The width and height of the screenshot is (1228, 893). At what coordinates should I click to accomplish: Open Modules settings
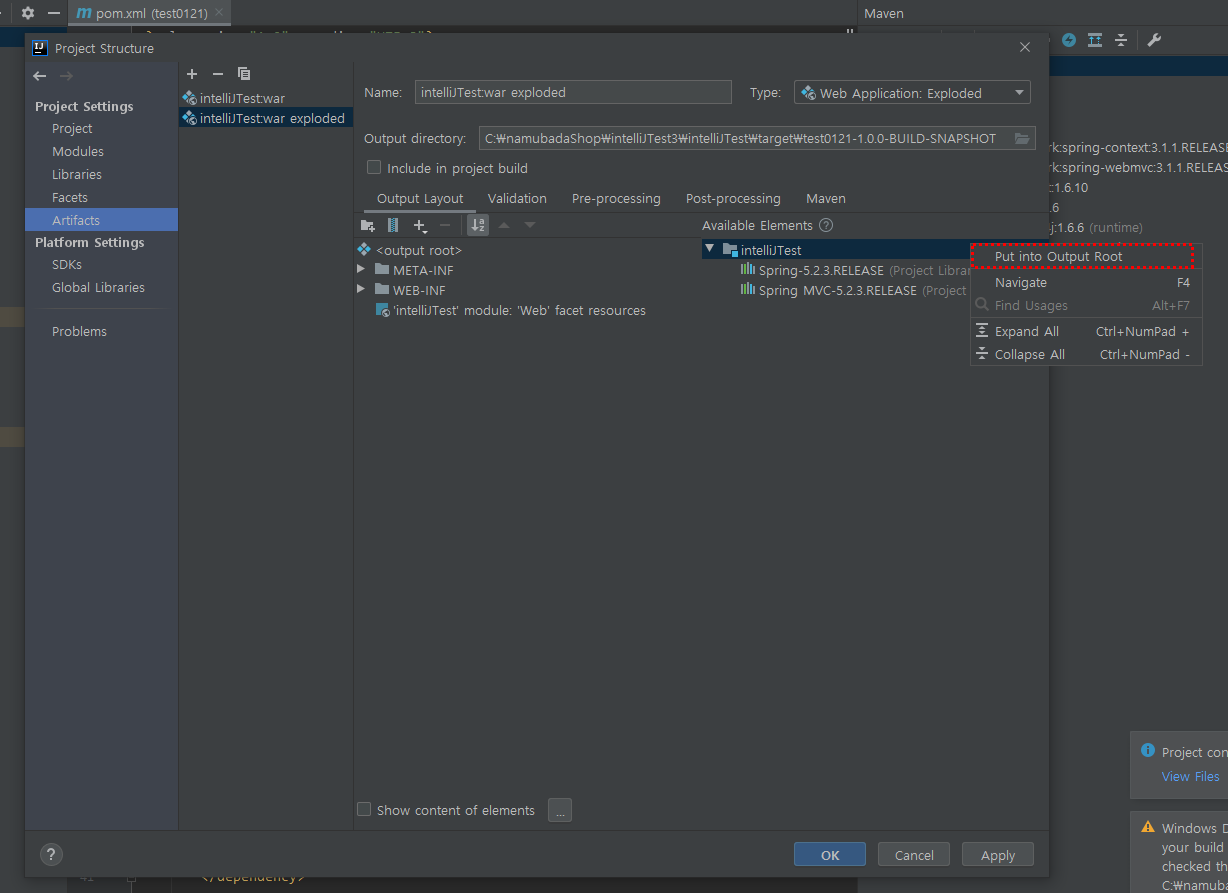point(78,151)
